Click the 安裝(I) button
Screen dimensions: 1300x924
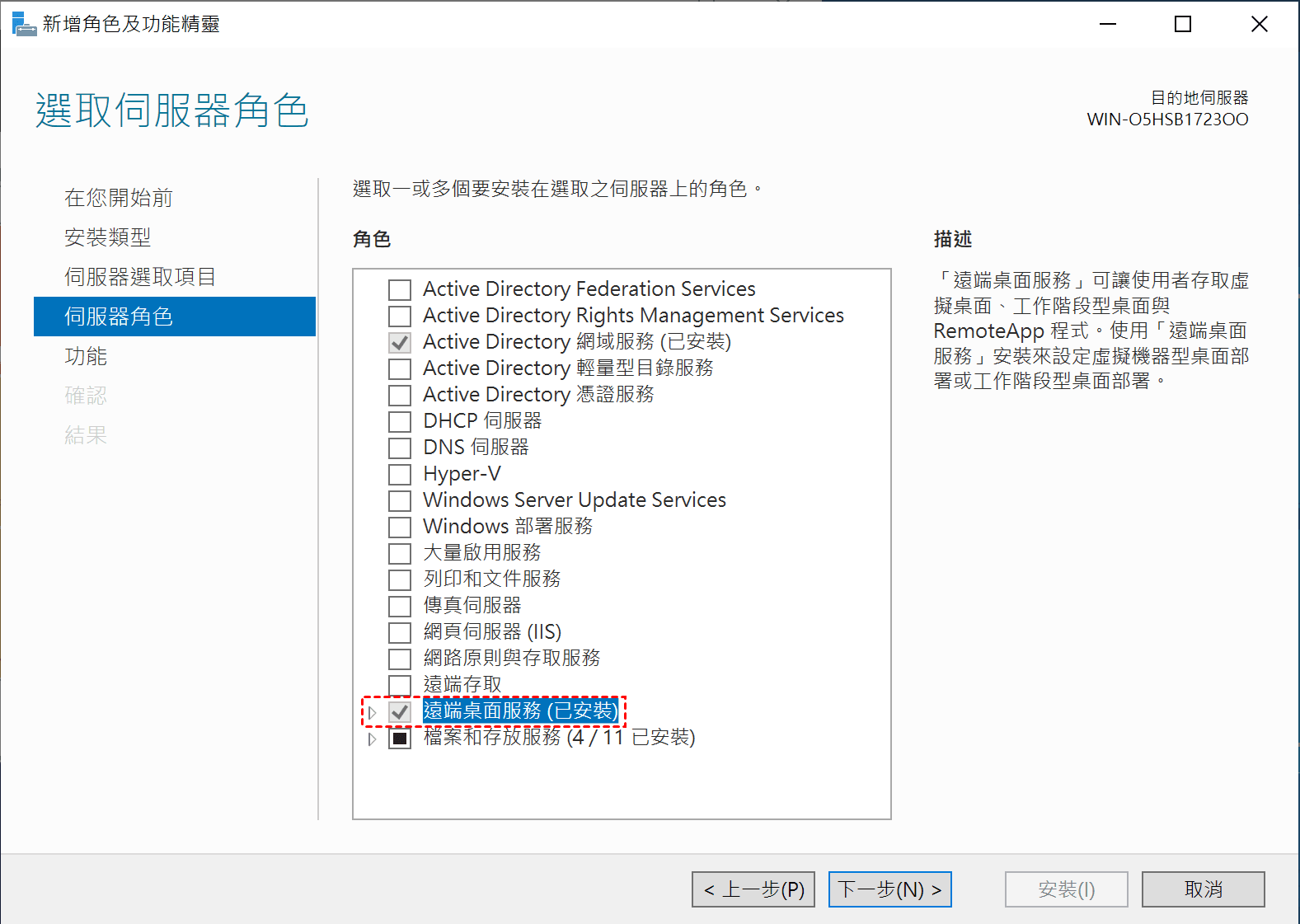[x=1067, y=889]
